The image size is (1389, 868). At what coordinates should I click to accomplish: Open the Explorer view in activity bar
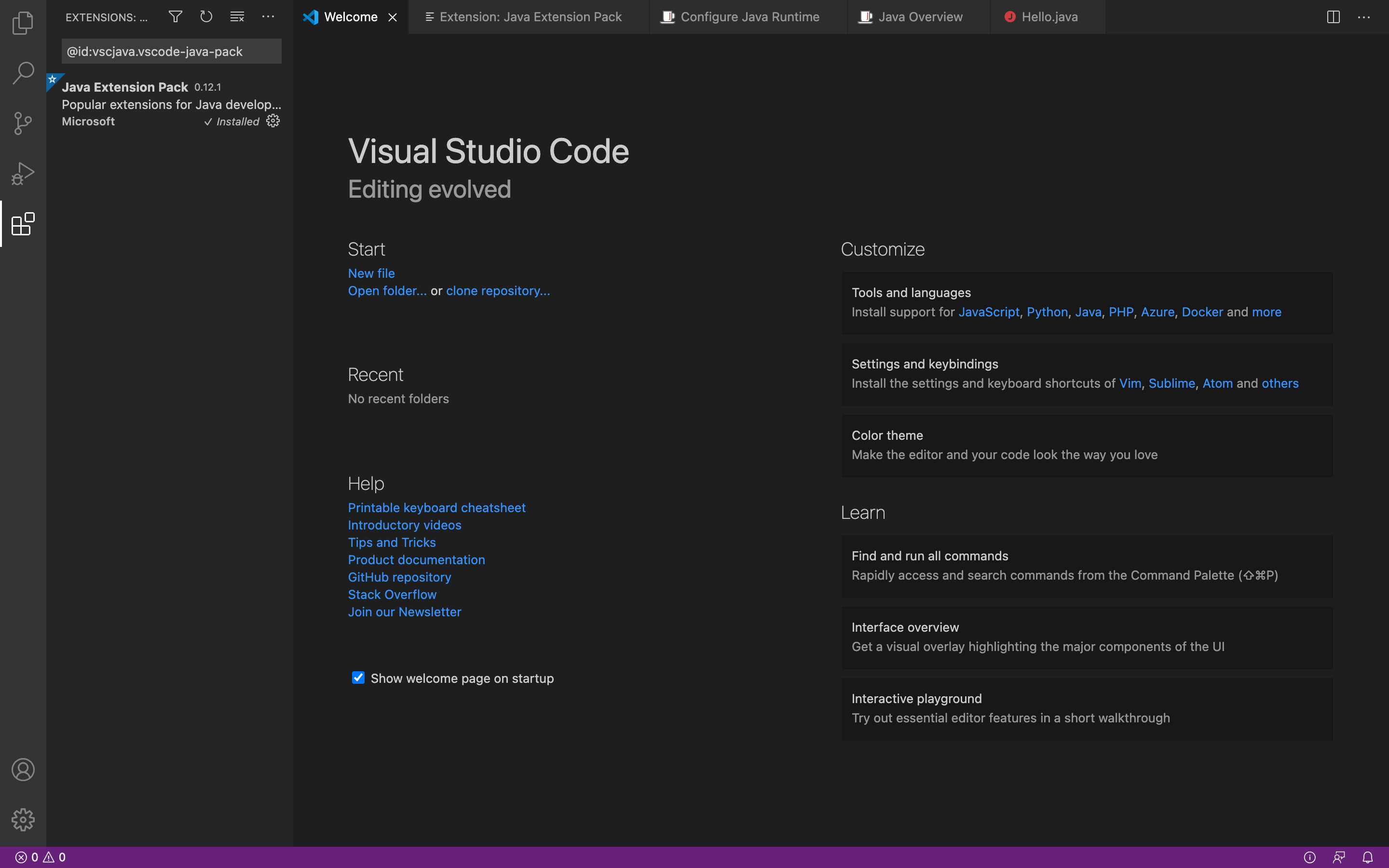coord(23,23)
